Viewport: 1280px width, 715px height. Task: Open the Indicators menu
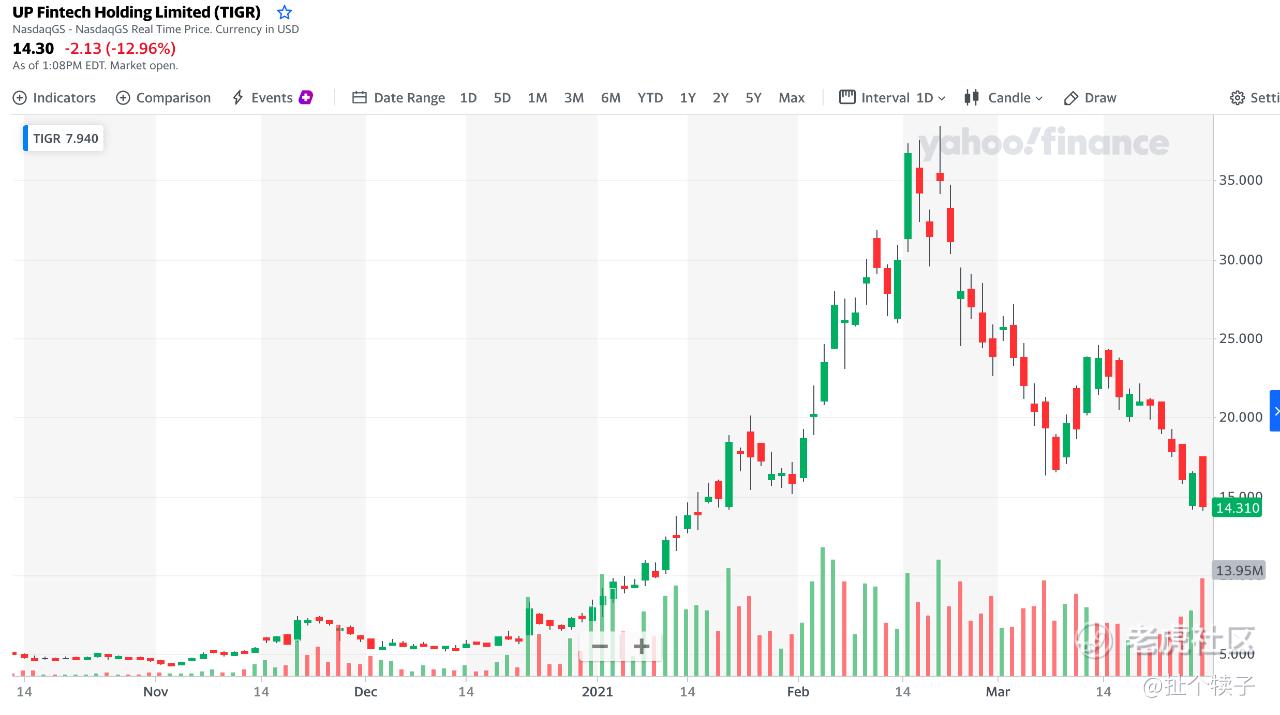[x=54, y=97]
